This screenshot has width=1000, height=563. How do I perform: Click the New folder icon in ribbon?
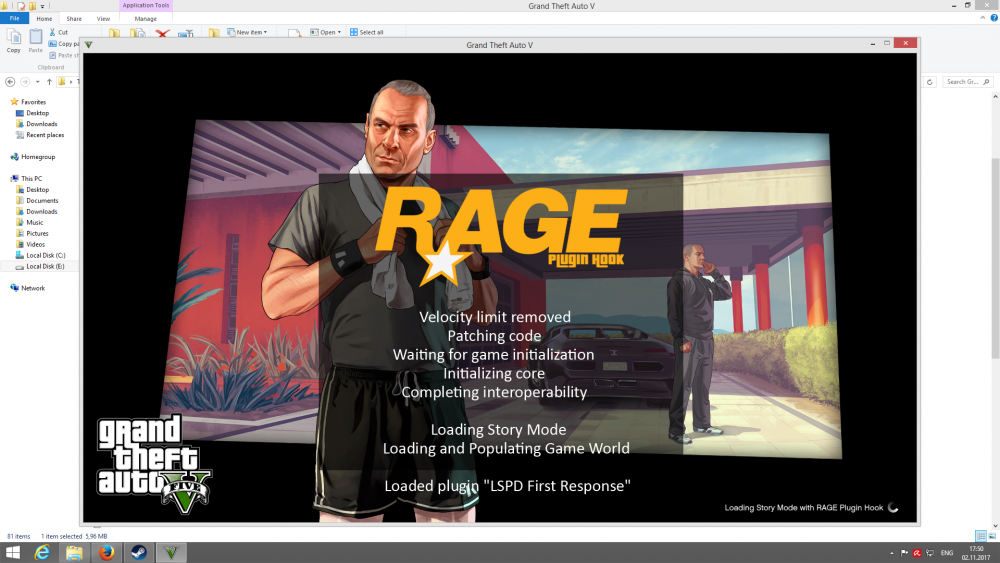pos(214,33)
